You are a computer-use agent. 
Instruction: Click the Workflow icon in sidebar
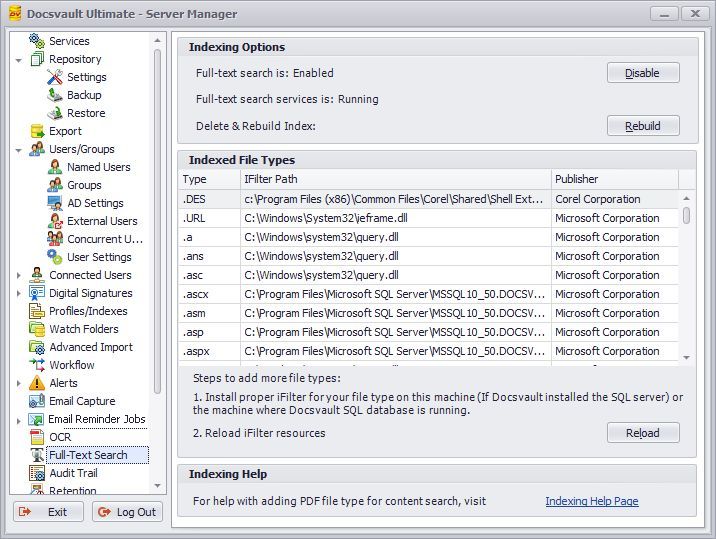(37, 365)
